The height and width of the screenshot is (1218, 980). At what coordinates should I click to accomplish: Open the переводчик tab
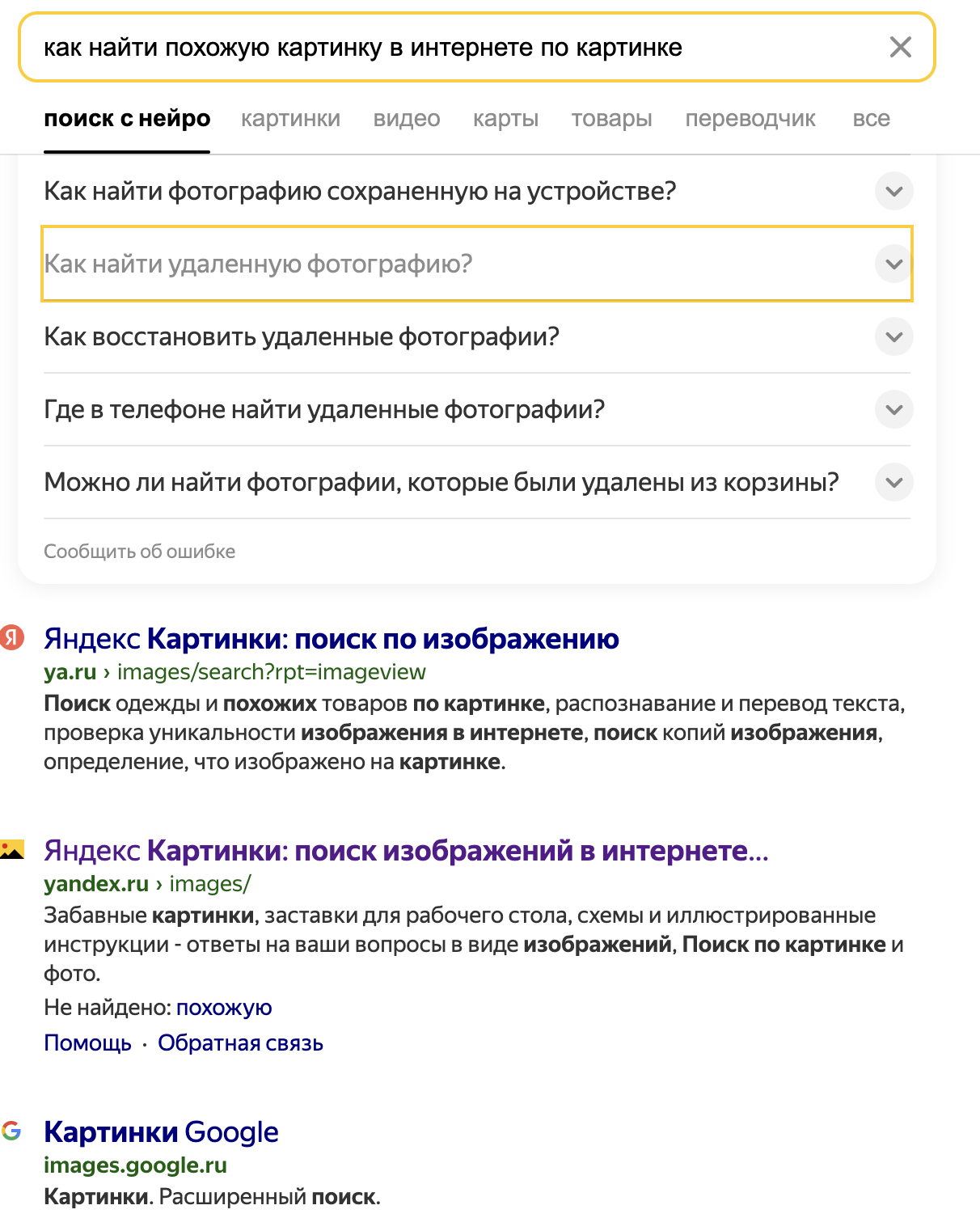[750, 119]
